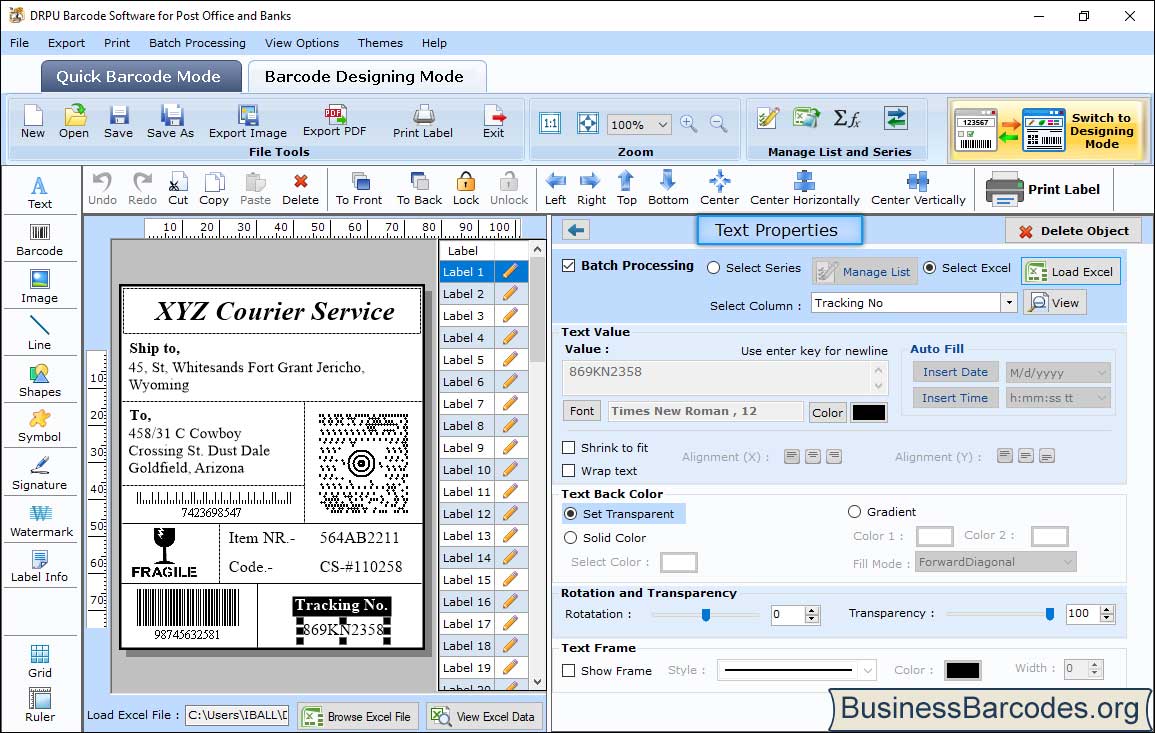Select the Watermark tool
The height and width of the screenshot is (733, 1155).
(41, 521)
